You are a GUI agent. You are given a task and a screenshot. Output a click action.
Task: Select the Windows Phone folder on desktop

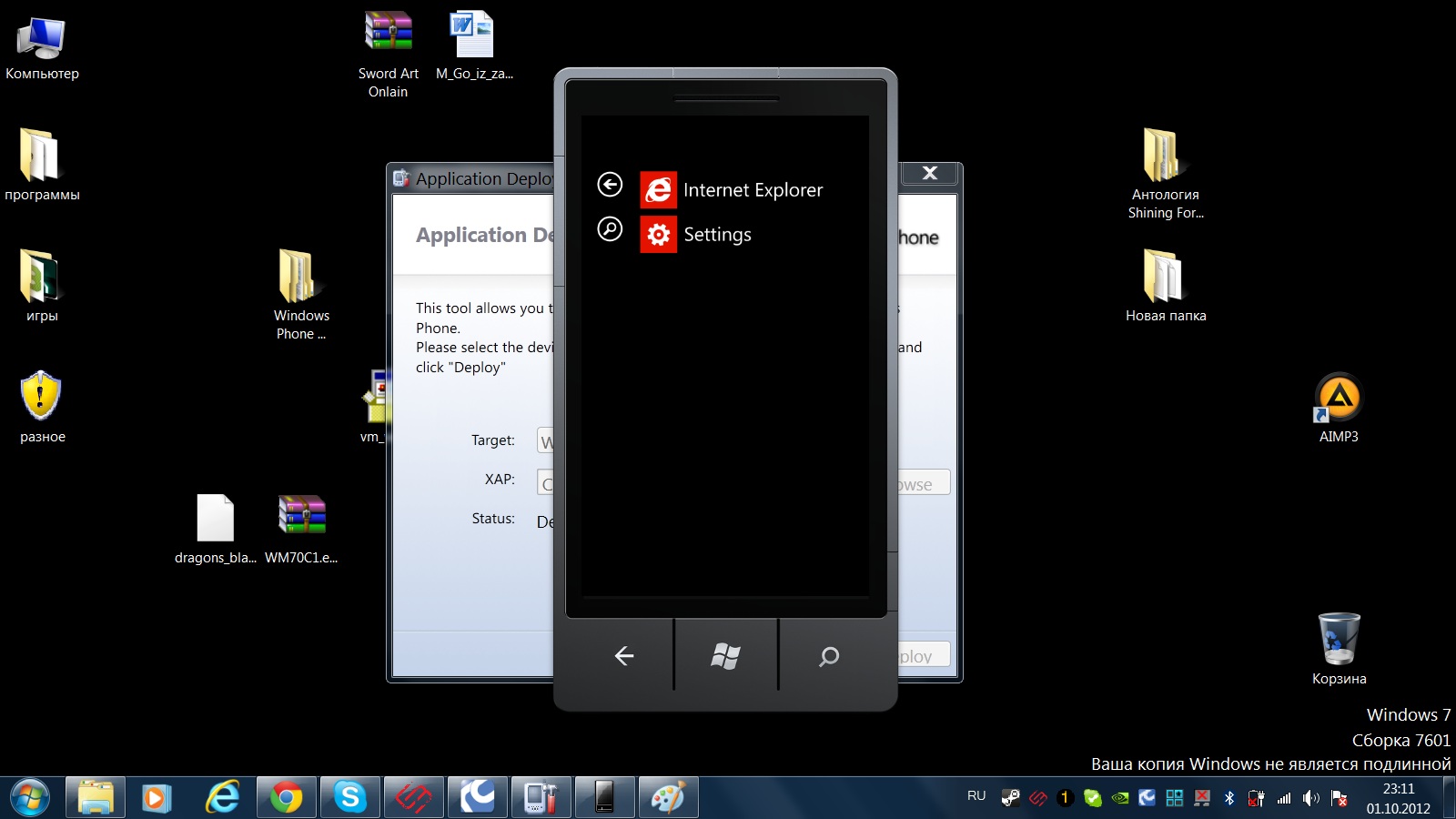click(301, 296)
